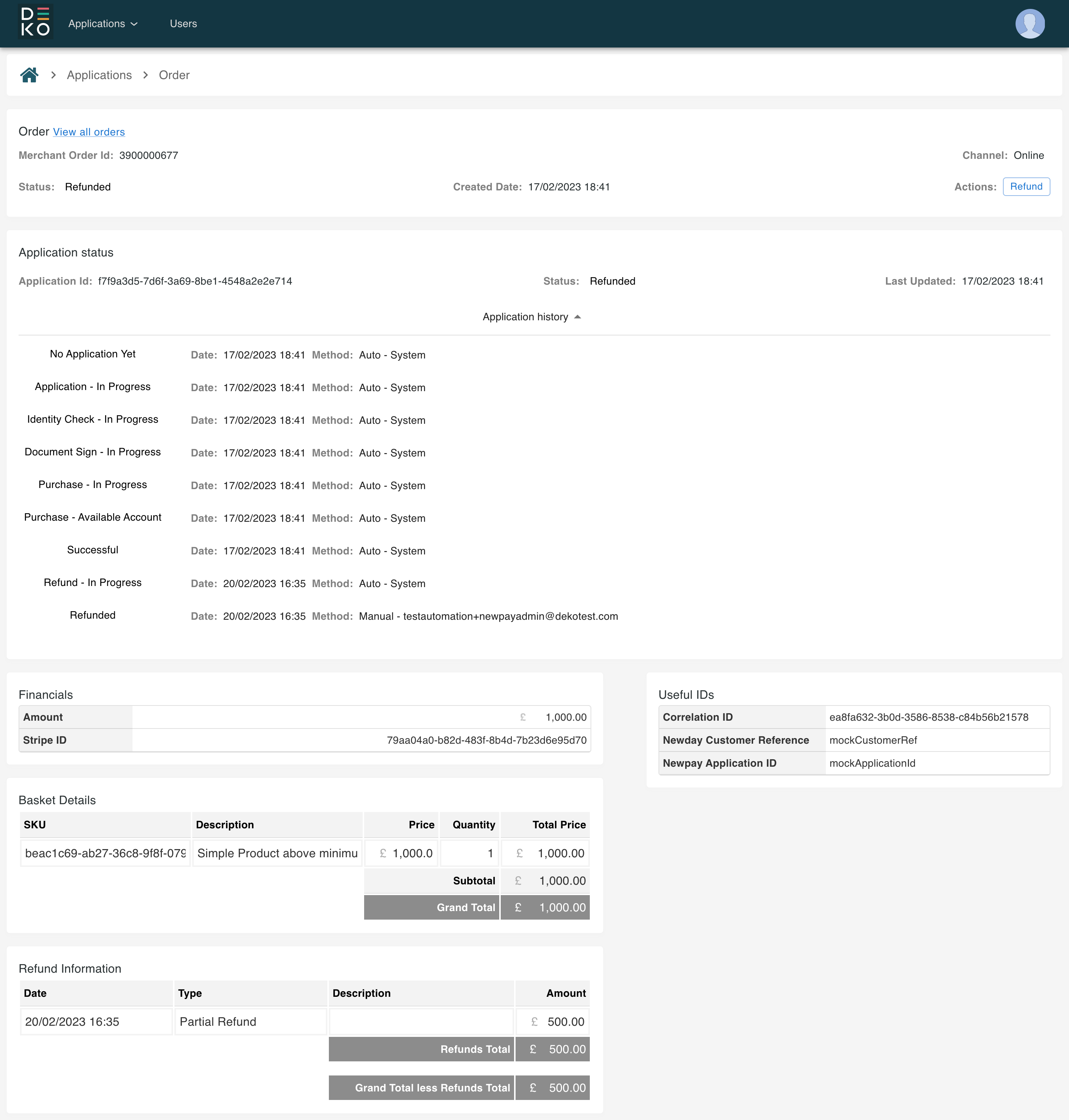Click the basket Description field
Image resolution: width=1069 pixels, height=1120 pixels.
coord(277,853)
